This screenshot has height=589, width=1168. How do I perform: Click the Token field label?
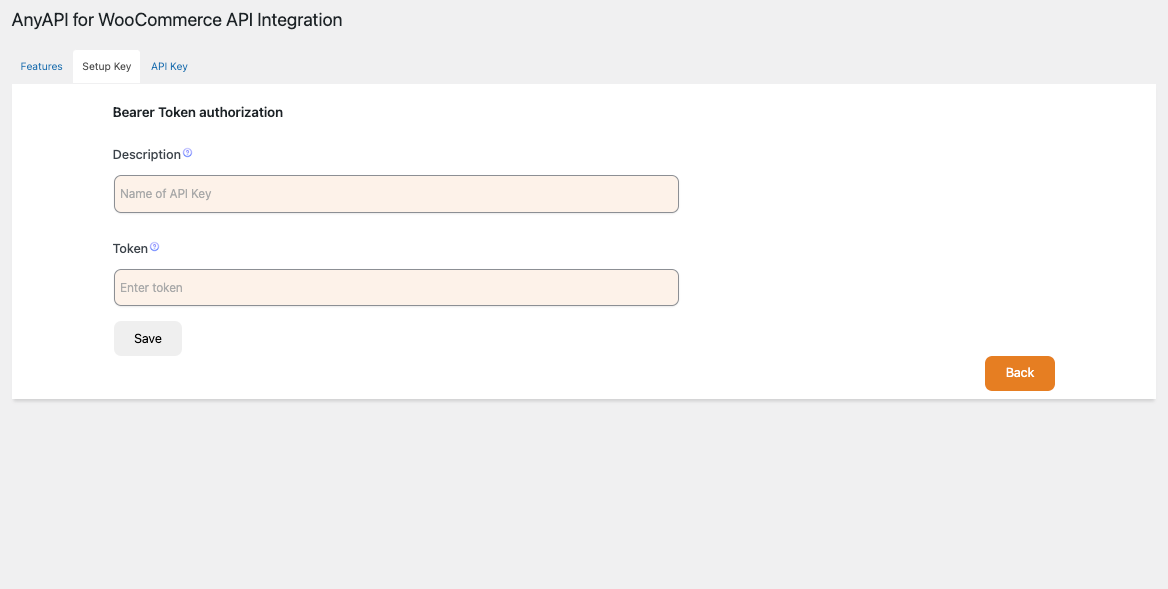(x=130, y=248)
